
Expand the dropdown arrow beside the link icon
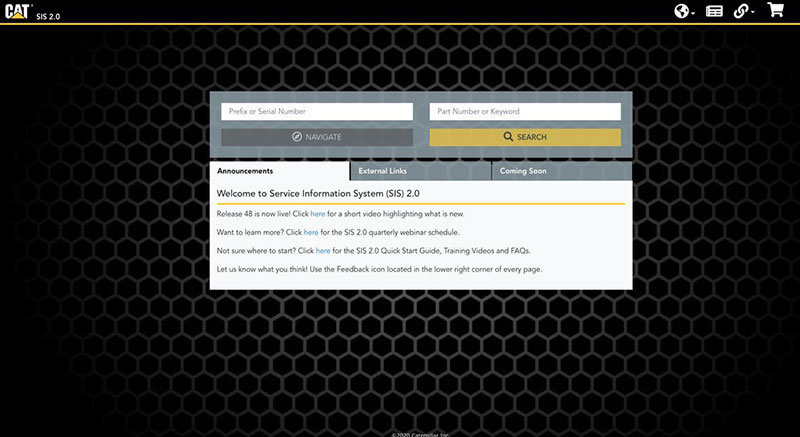[753, 14]
